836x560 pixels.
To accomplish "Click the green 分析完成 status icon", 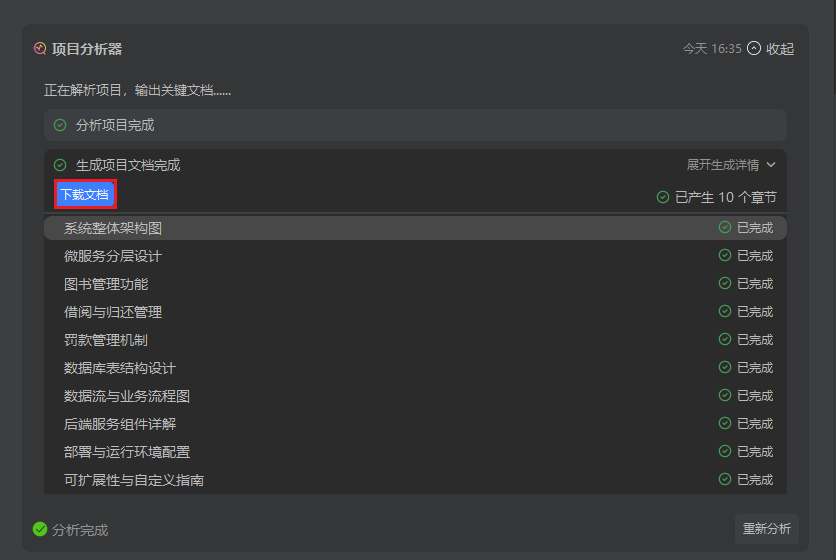I will (40, 529).
